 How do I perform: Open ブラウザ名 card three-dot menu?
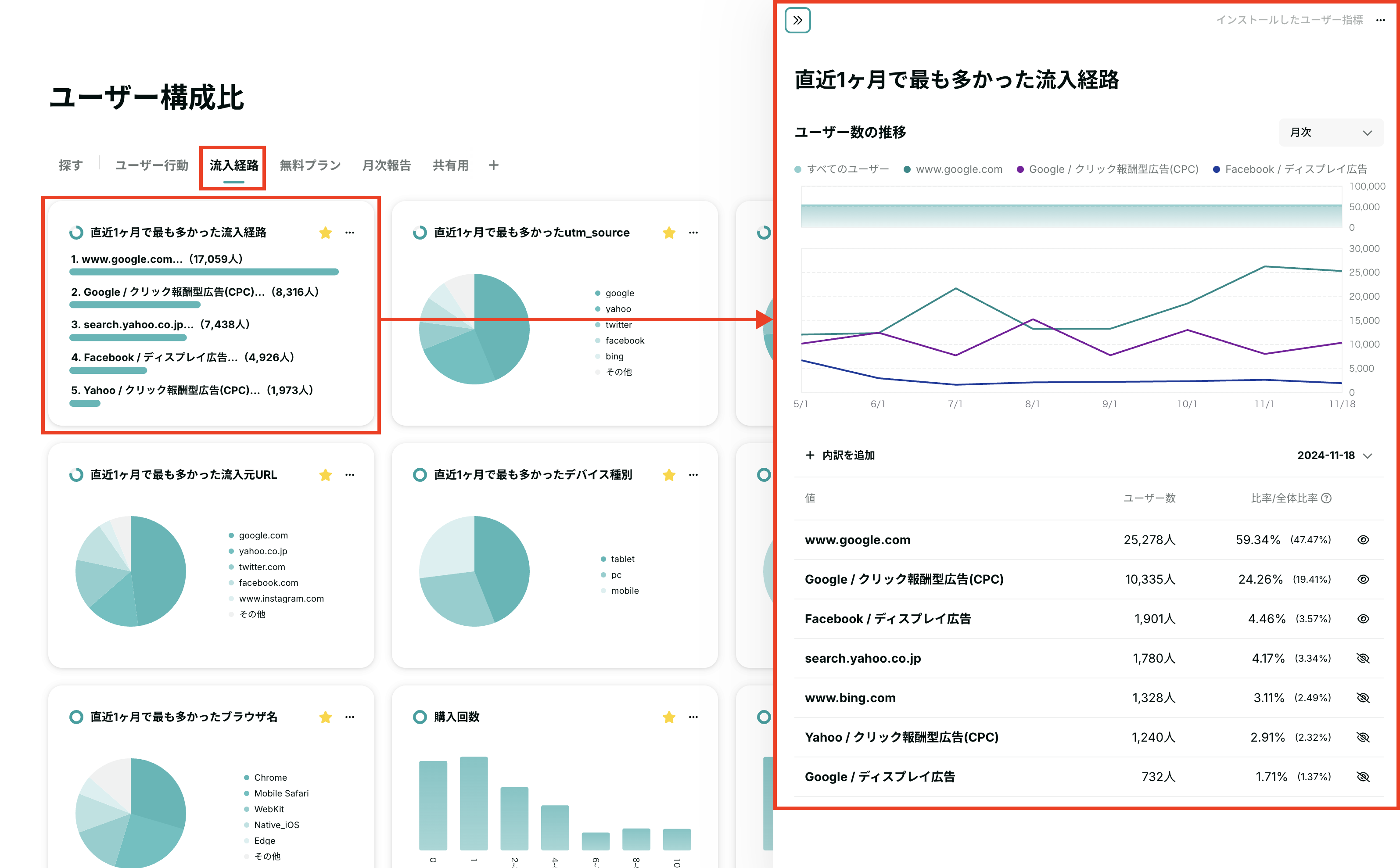pos(350,717)
